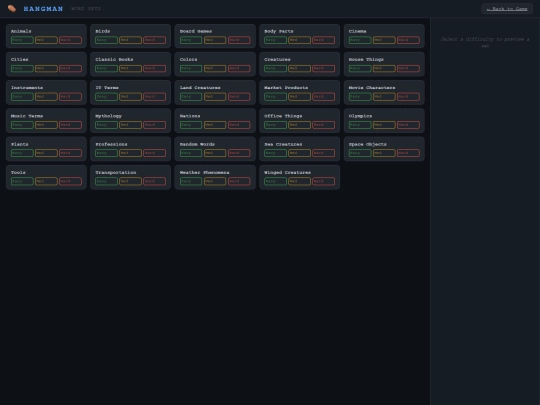This screenshot has height=405, width=540.
Task: Go back to game button
Action: click(507, 9)
